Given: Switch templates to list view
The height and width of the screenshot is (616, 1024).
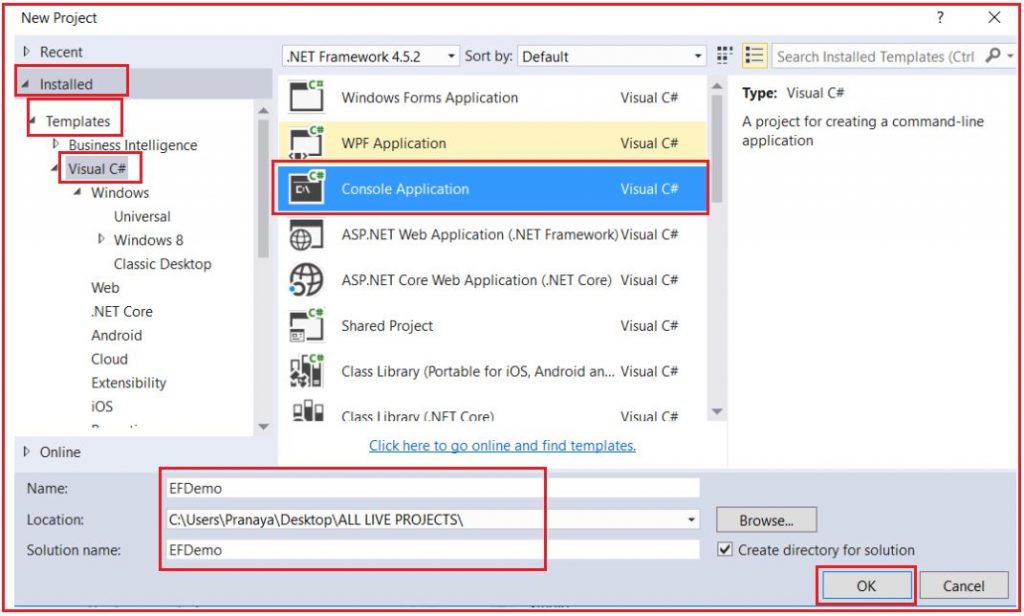Looking at the screenshot, I should click(753, 56).
